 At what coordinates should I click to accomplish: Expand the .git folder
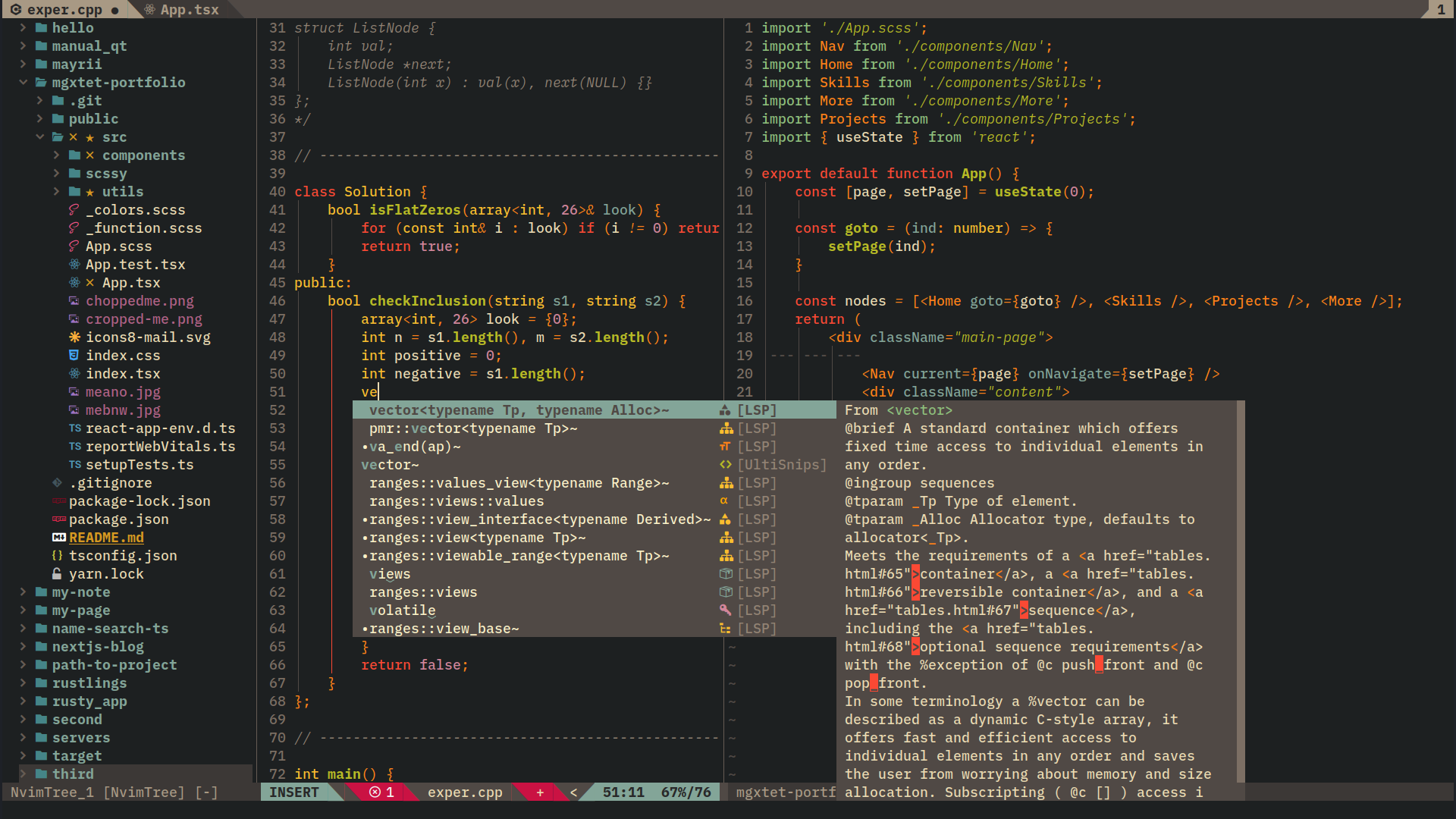click(x=39, y=100)
